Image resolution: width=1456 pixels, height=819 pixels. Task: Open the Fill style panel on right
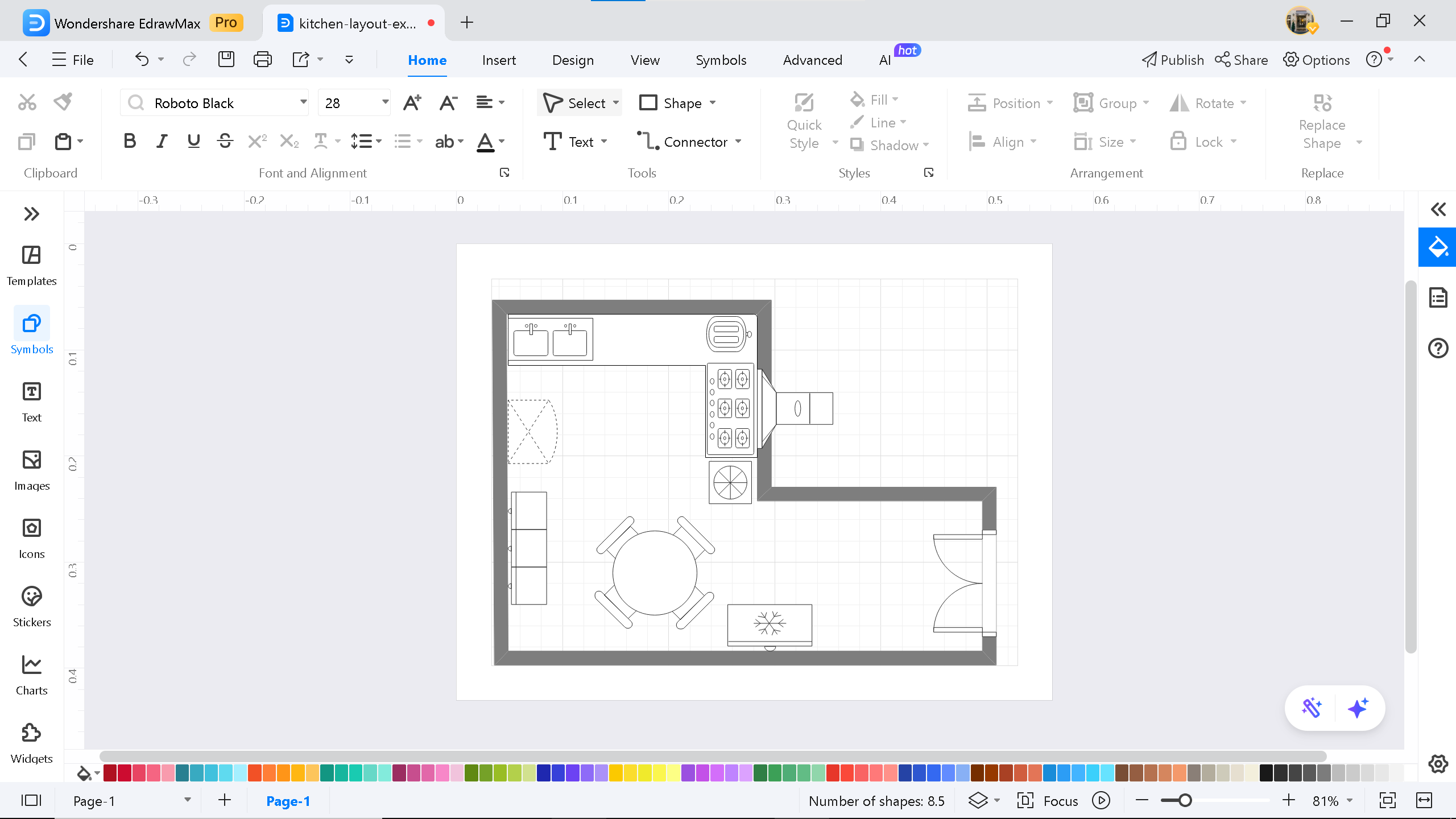(x=1437, y=247)
